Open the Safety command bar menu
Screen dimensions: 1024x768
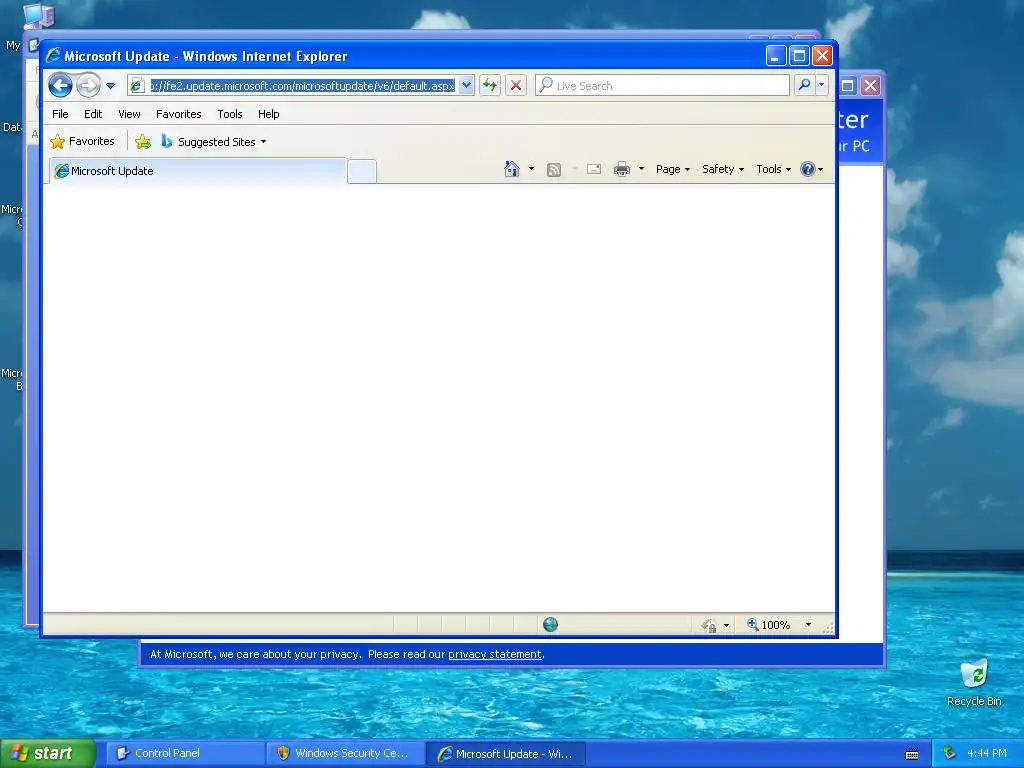coord(722,169)
